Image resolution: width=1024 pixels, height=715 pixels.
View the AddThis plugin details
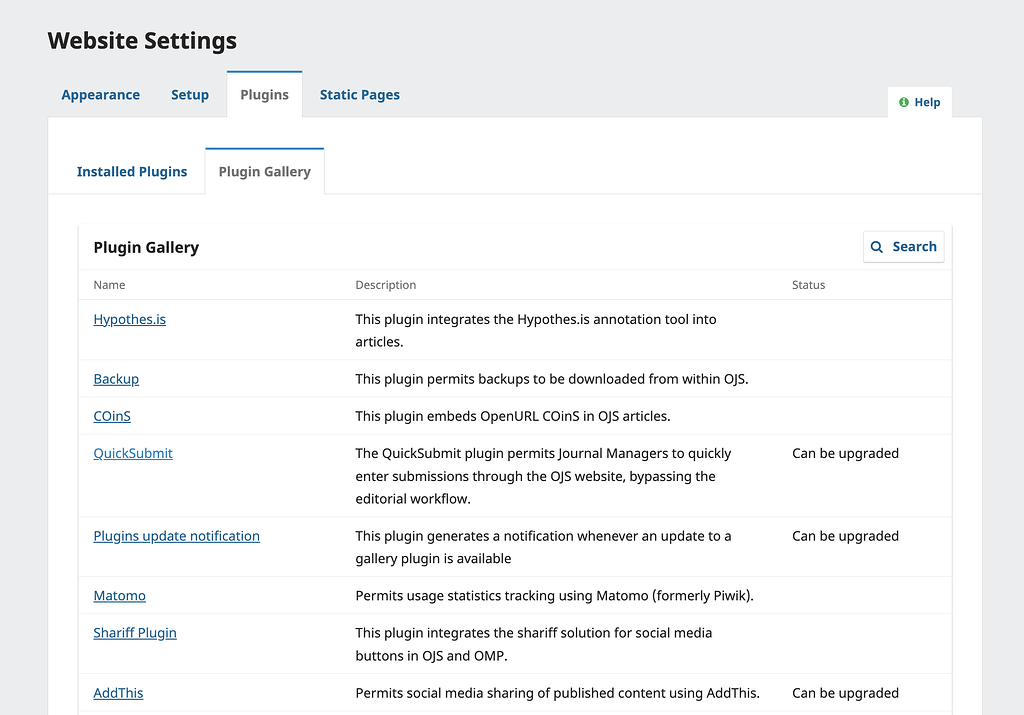(x=118, y=693)
